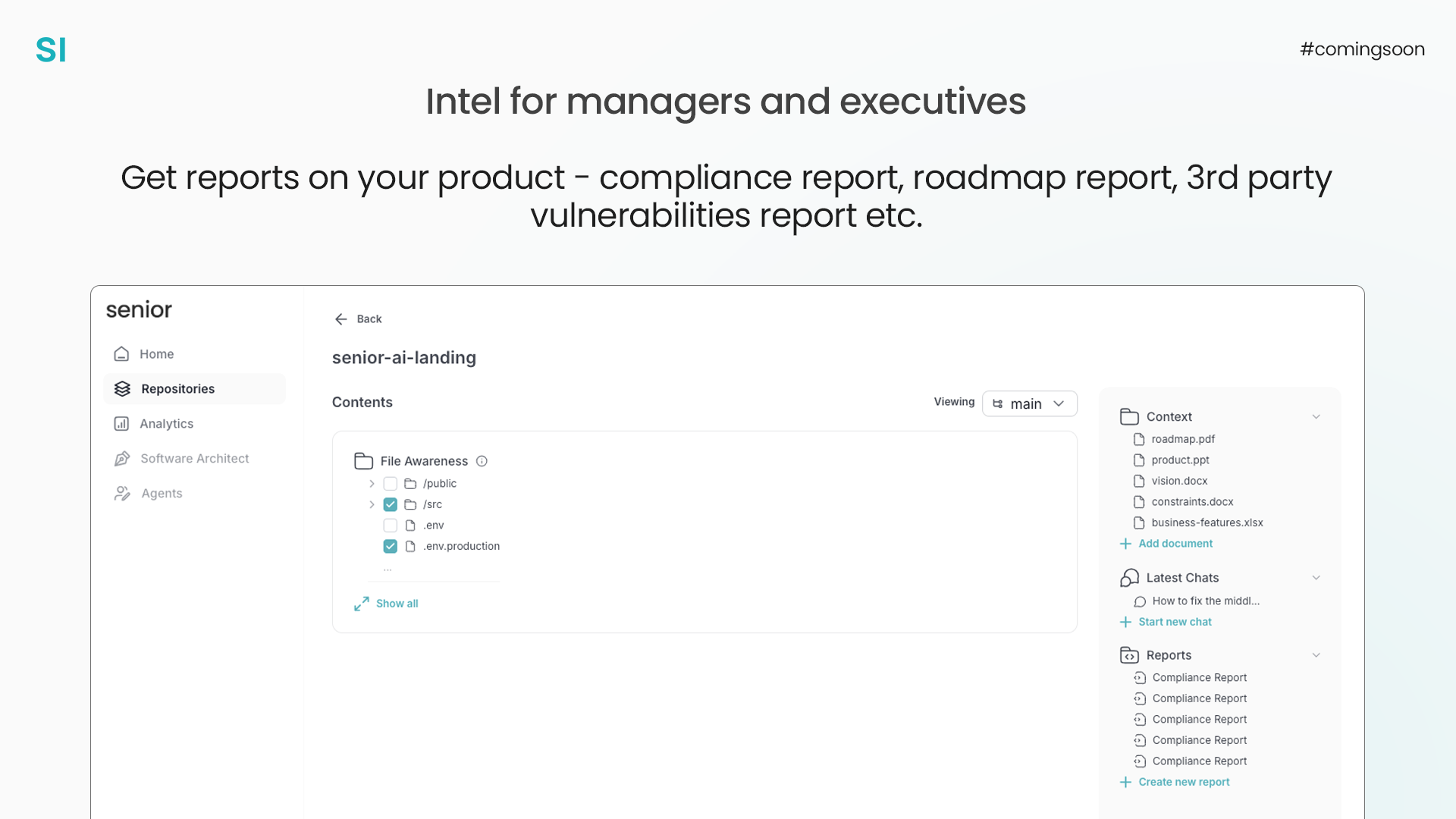The height and width of the screenshot is (819, 1456).
Task: Click the Reports folder icon
Action: click(x=1129, y=655)
